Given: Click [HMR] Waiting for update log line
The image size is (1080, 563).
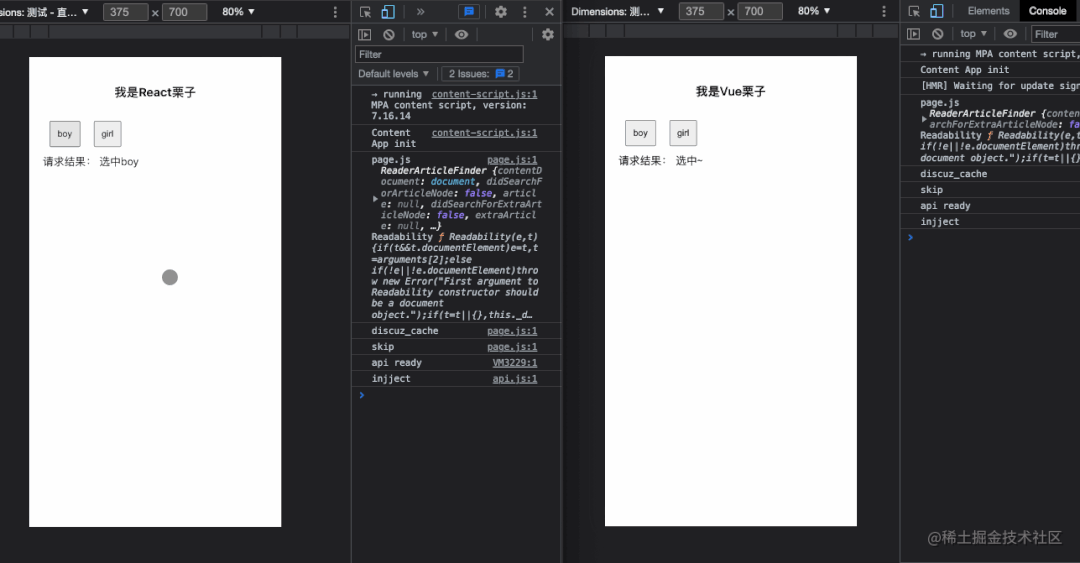Looking at the screenshot, I should tap(1000, 85).
